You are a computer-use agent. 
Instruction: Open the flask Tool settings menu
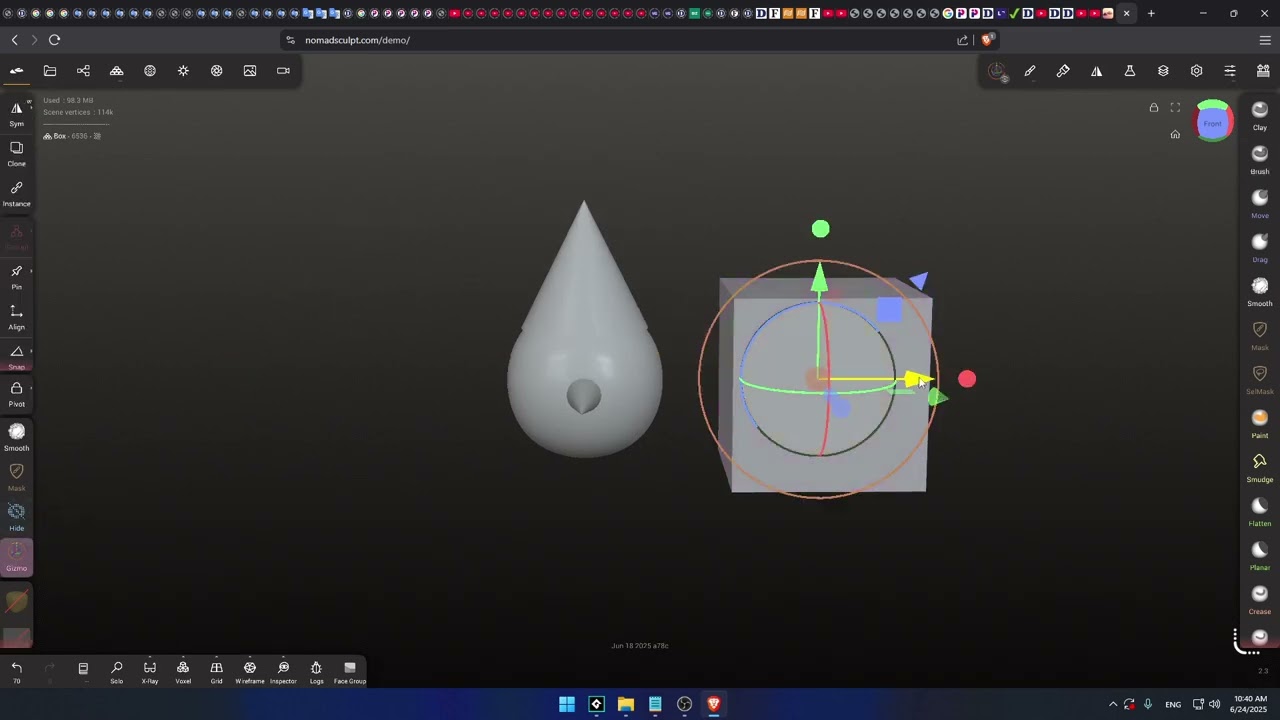(1130, 71)
